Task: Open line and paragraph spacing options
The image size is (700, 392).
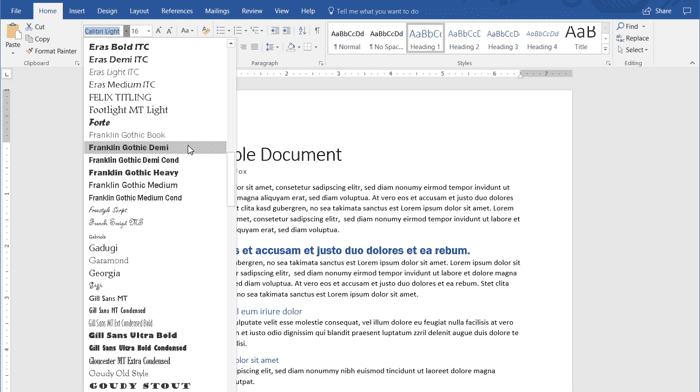Action: 272,47
